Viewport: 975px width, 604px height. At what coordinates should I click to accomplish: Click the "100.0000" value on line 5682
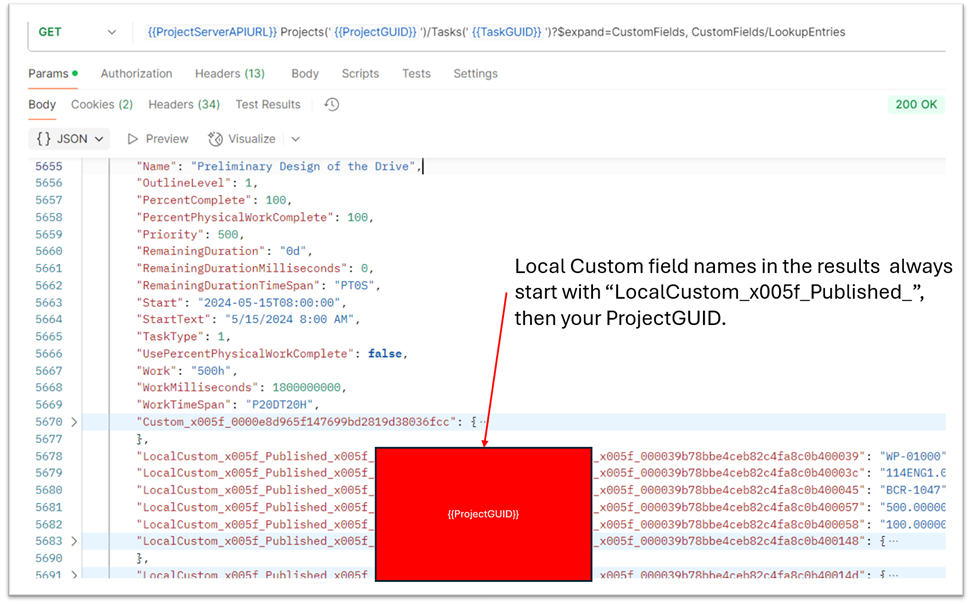coord(913,524)
